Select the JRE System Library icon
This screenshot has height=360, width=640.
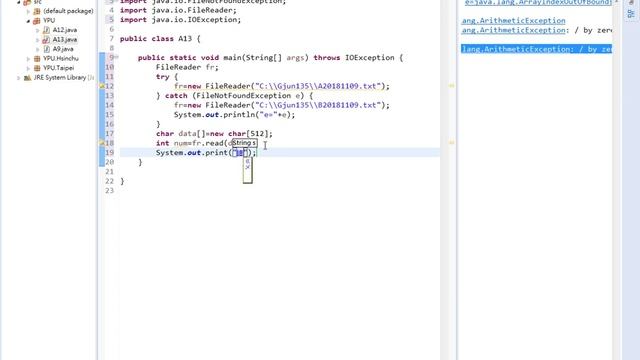27,78
